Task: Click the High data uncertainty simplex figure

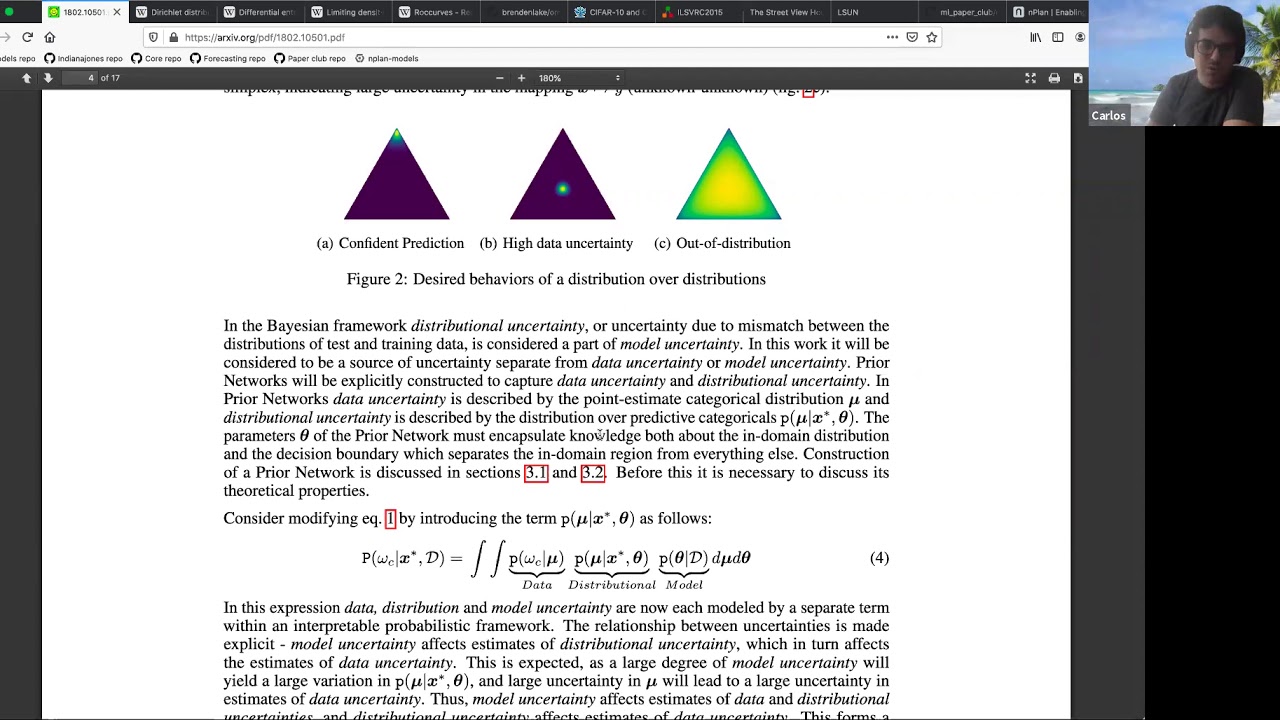Action: click(563, 174)
